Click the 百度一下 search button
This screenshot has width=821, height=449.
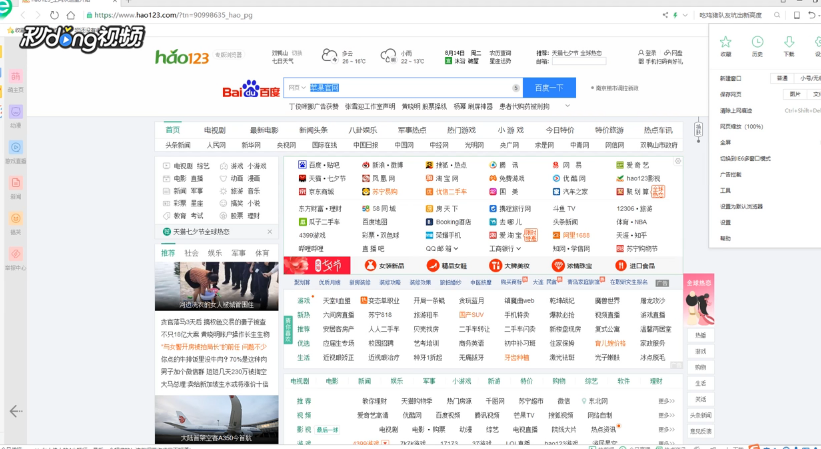tap(549, 87)
